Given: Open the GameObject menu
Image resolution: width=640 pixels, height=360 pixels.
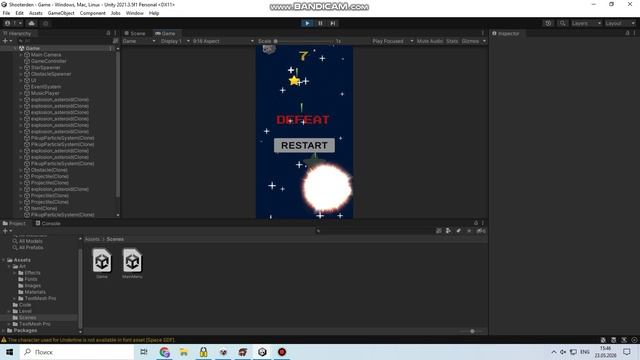Looking at the screenshot, I should pyautogui.click(x=61, y=13).
